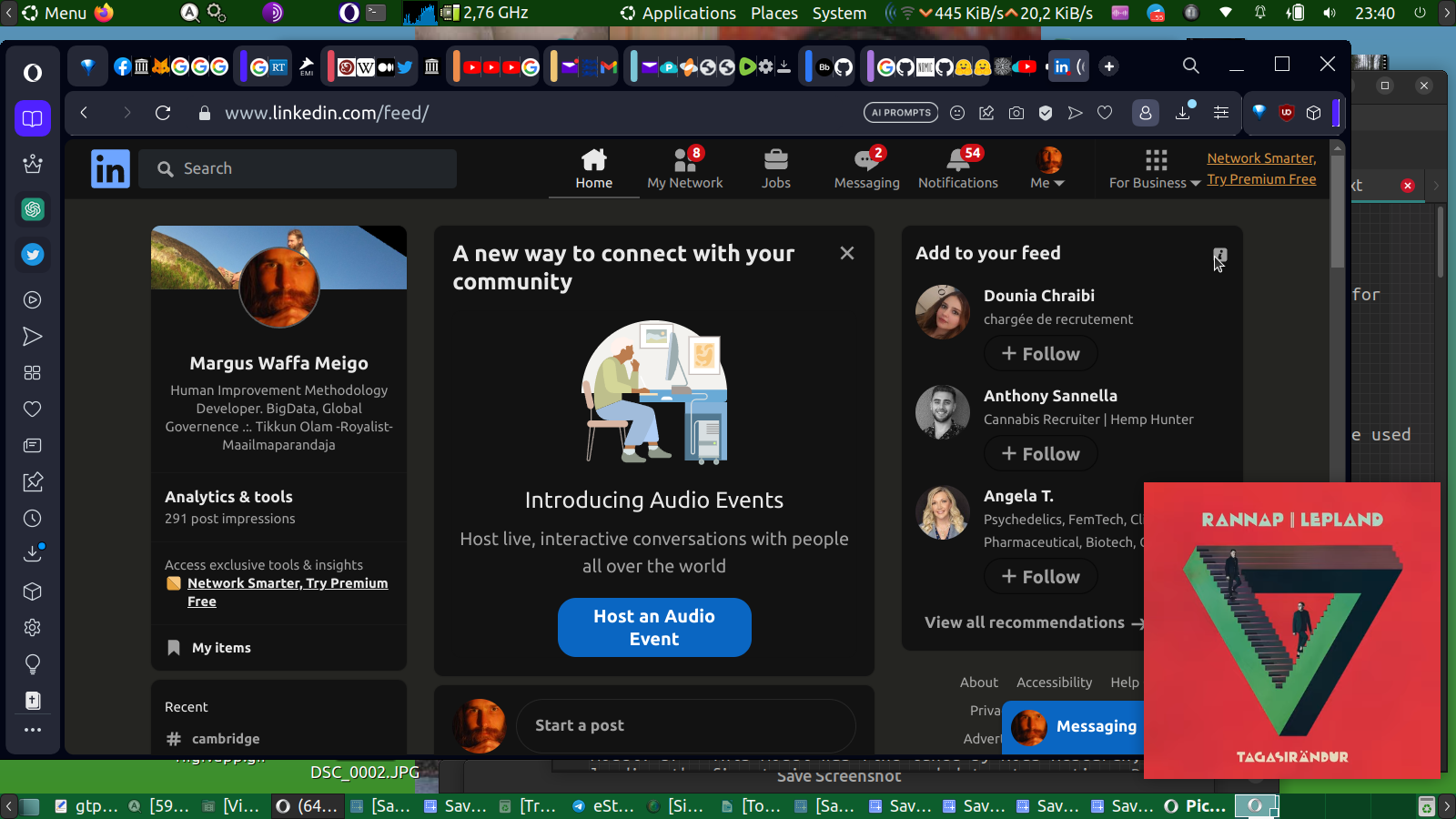Open My items in the profile card

pos(221,648)
